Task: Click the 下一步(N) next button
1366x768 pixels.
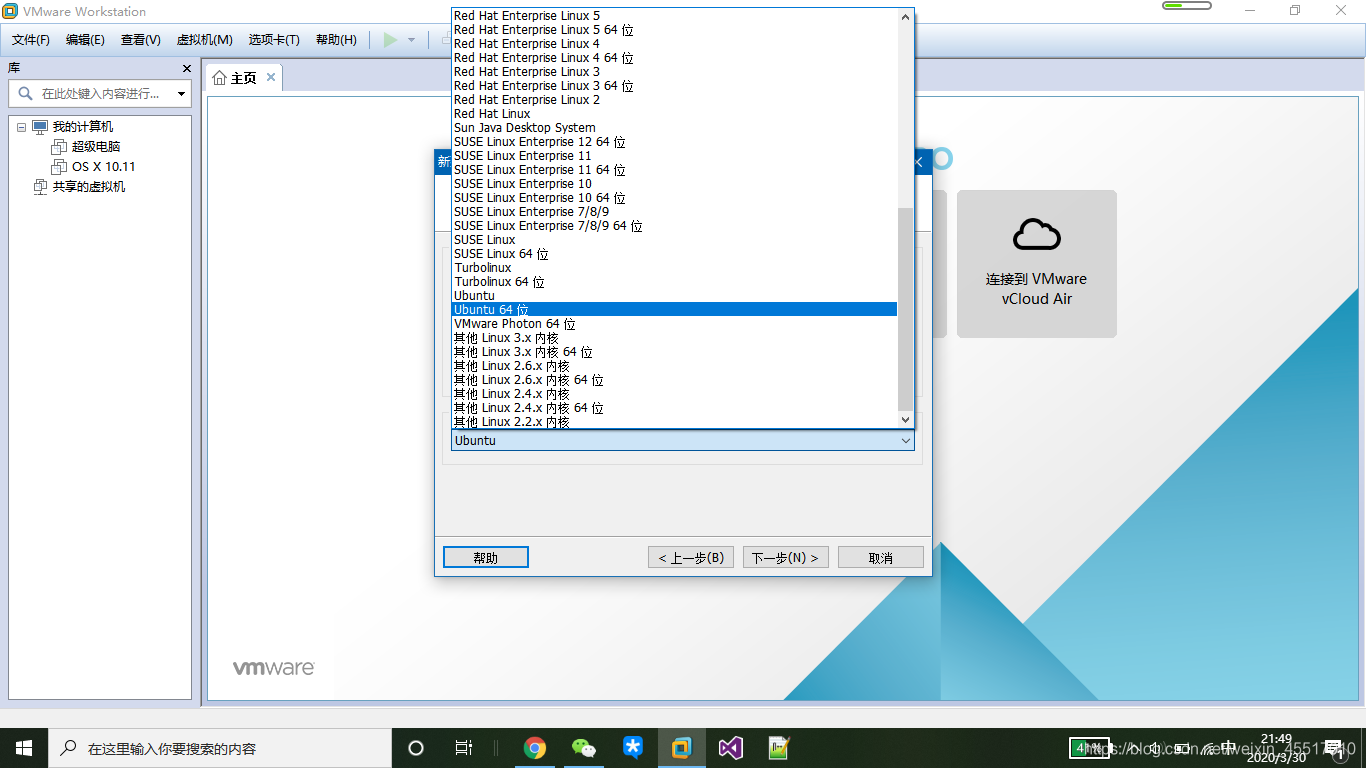Action: pyautogui.click(x=786, y=557)
